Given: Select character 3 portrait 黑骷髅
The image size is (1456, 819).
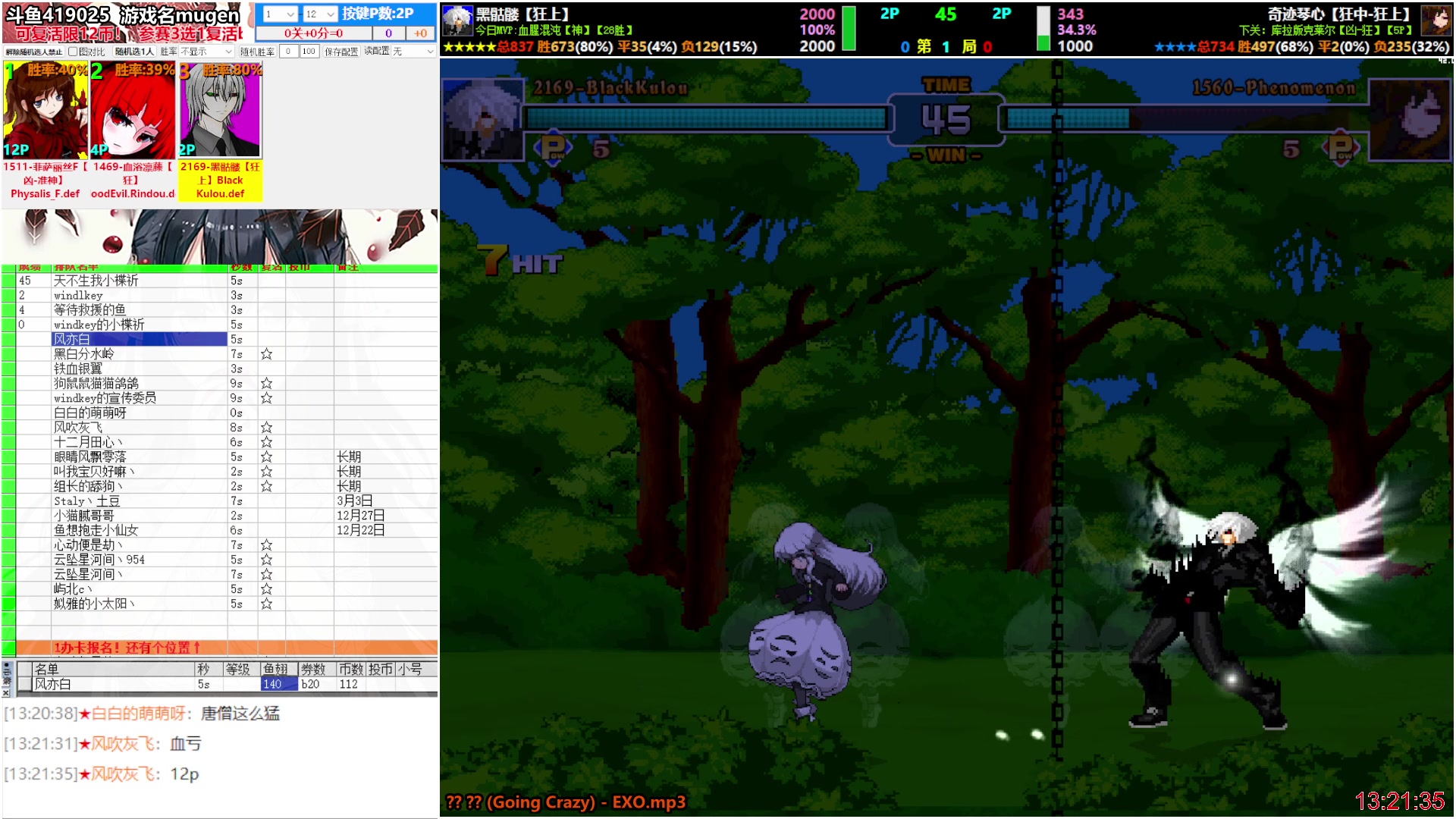Looking at the screenshot, I should coord(221,111).
